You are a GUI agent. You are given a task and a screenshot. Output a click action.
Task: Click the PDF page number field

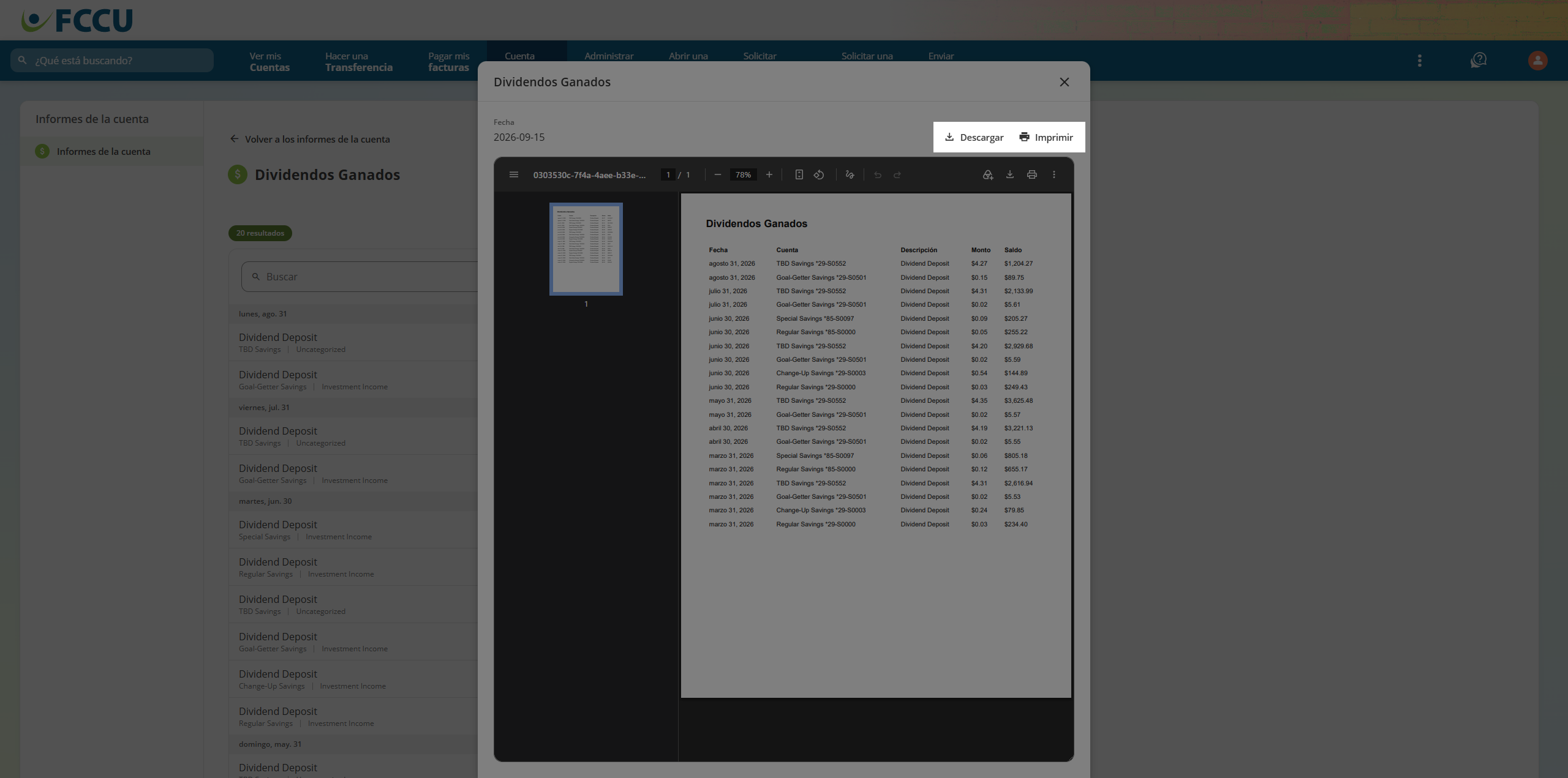click(x=668, y=175)
